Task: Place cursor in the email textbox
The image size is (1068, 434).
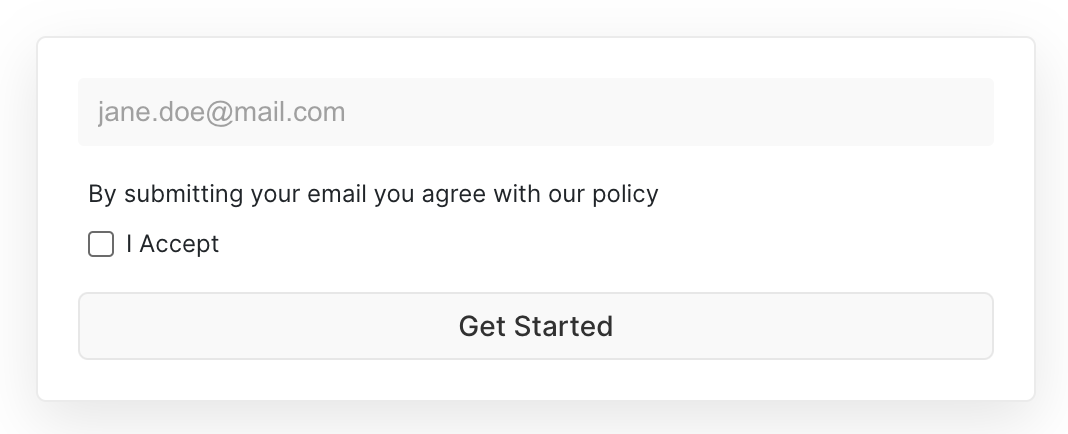Action: (535, 112)
